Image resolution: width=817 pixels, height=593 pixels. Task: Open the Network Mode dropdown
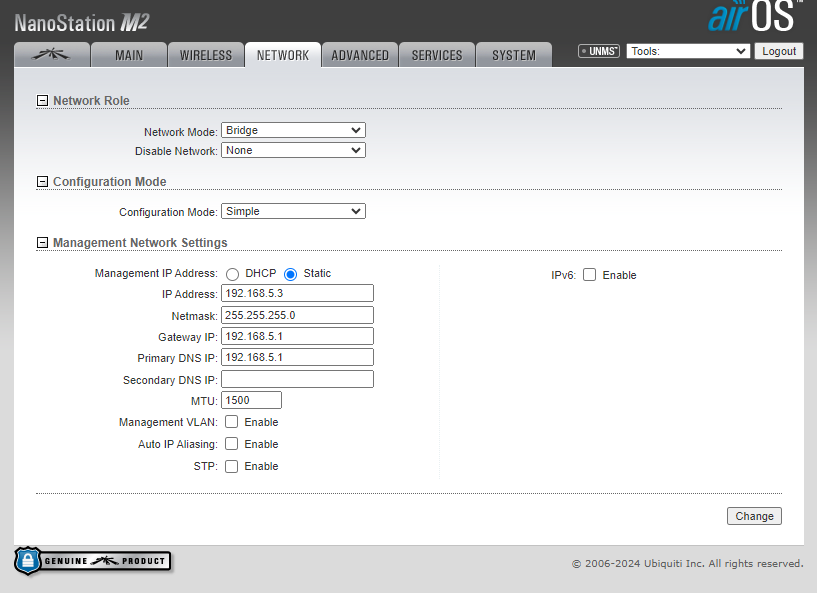[x=293, y=130]
